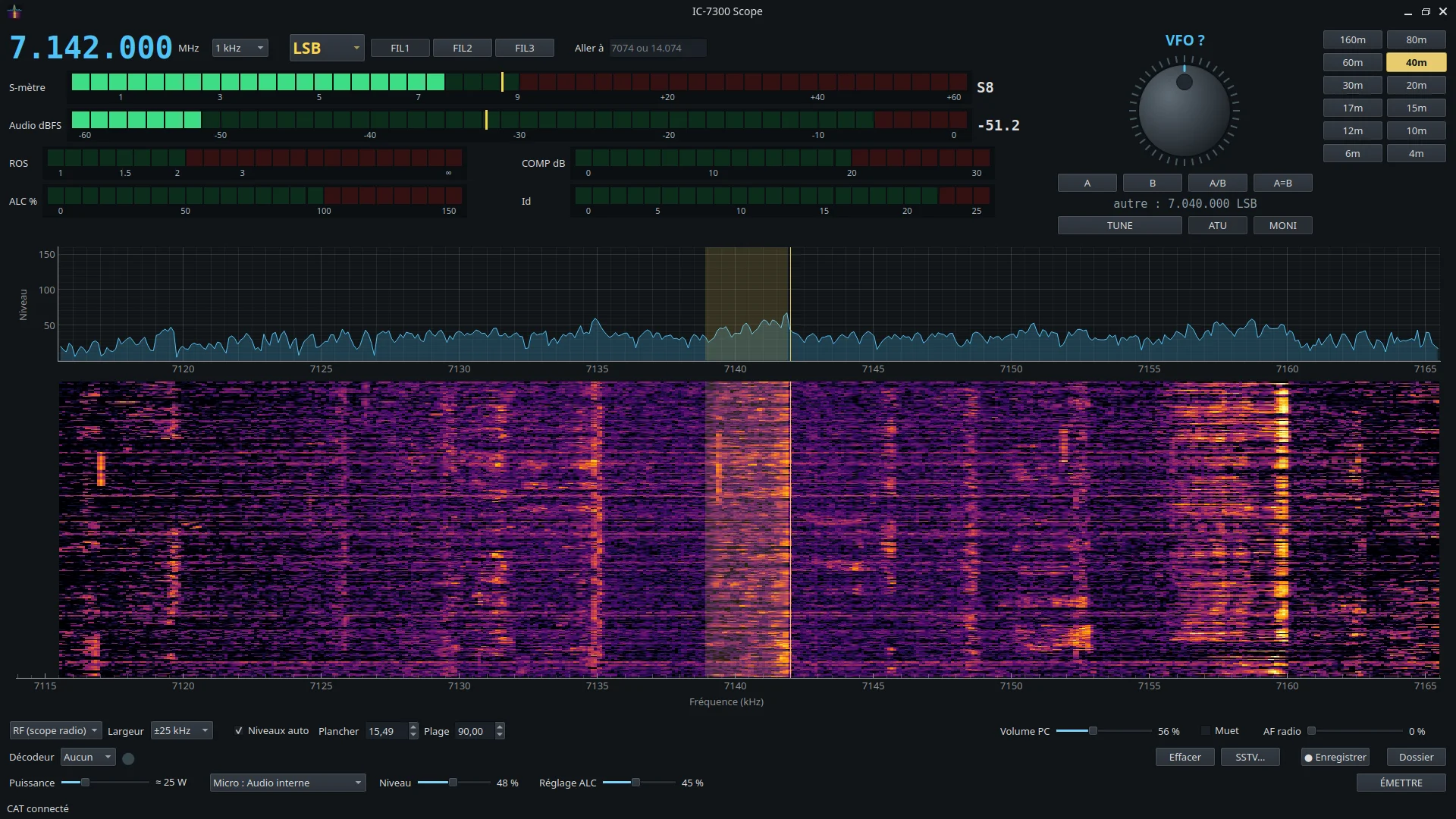
Task: Choose filter FIL1
Action: coord(400,48)
